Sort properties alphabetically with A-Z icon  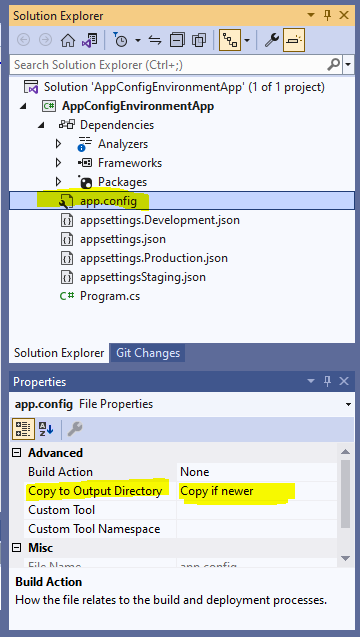pos(46,429)
